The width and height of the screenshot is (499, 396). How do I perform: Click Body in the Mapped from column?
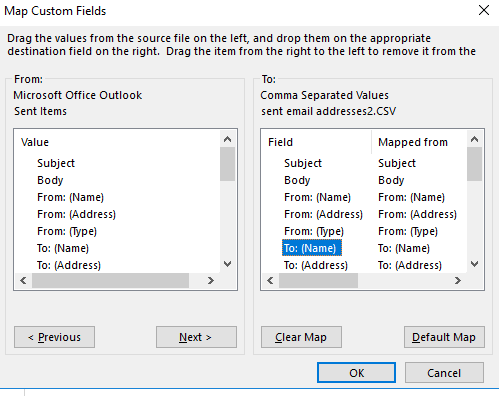pyautogui.click(x=391, y=180)
